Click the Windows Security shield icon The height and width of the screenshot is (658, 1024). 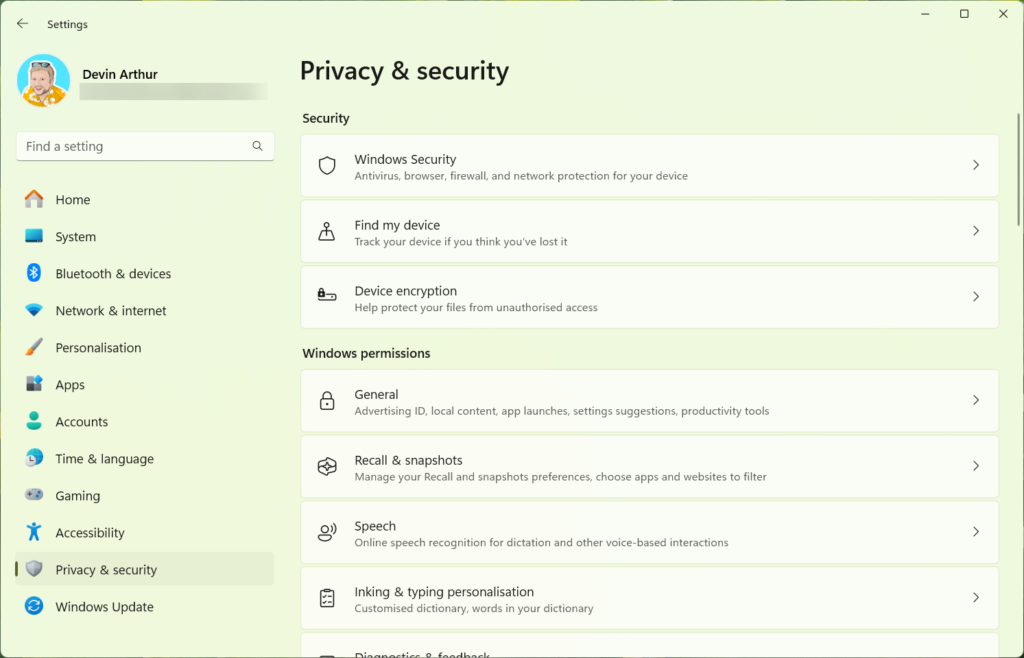(x=327, y=166)
